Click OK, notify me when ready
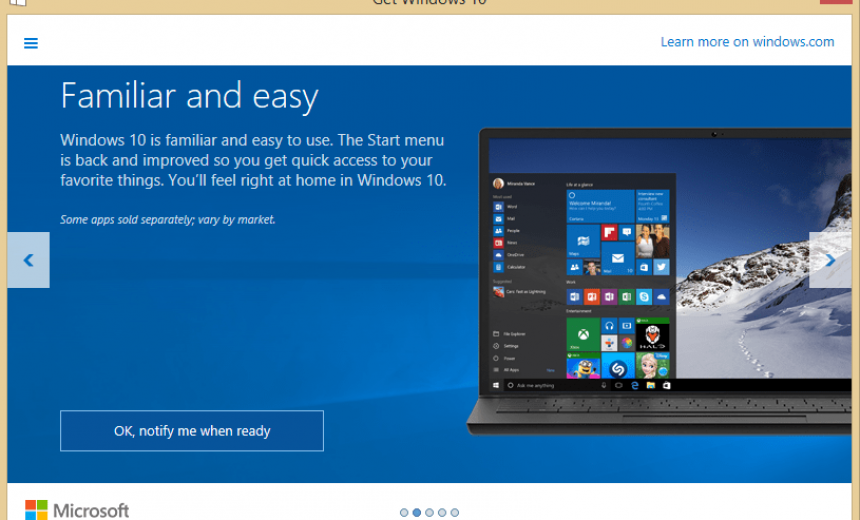 (x=192, y=431)
